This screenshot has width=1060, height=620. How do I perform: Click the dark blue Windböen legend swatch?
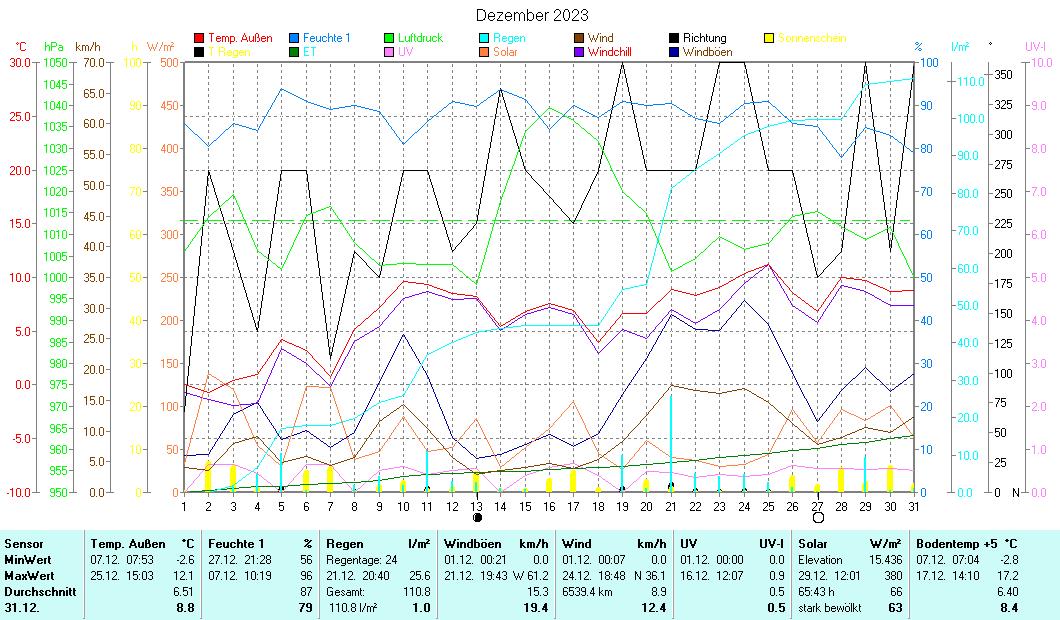[x=674, y=52]
